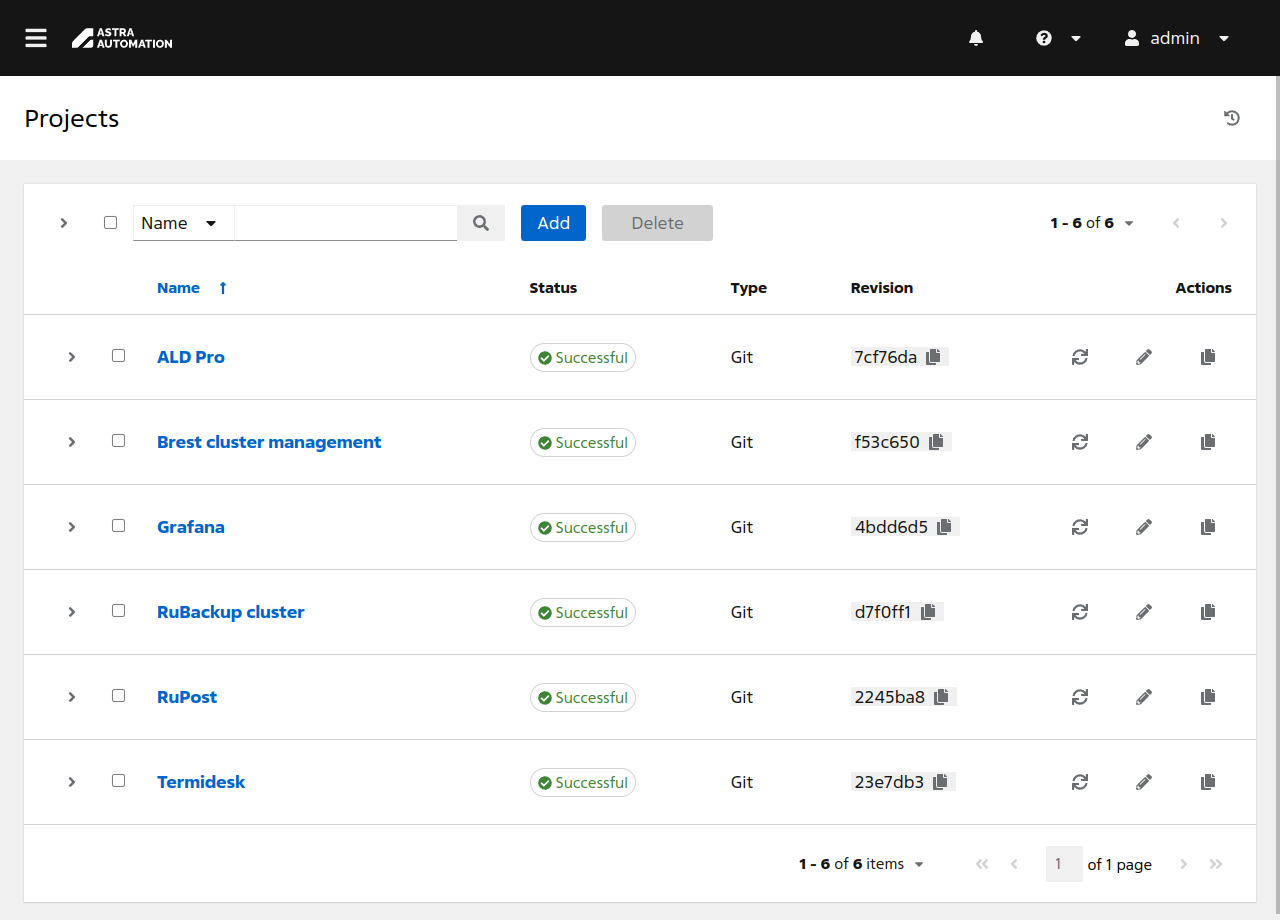Edit the Brest cluster management project
Image resolution: width=1280 pixels, height=920 pixels.
(x=1144, y=442)
